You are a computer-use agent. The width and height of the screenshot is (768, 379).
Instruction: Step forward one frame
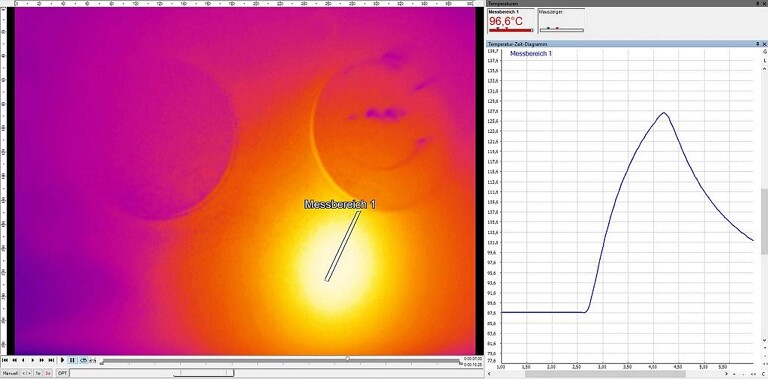pos(33,360)
